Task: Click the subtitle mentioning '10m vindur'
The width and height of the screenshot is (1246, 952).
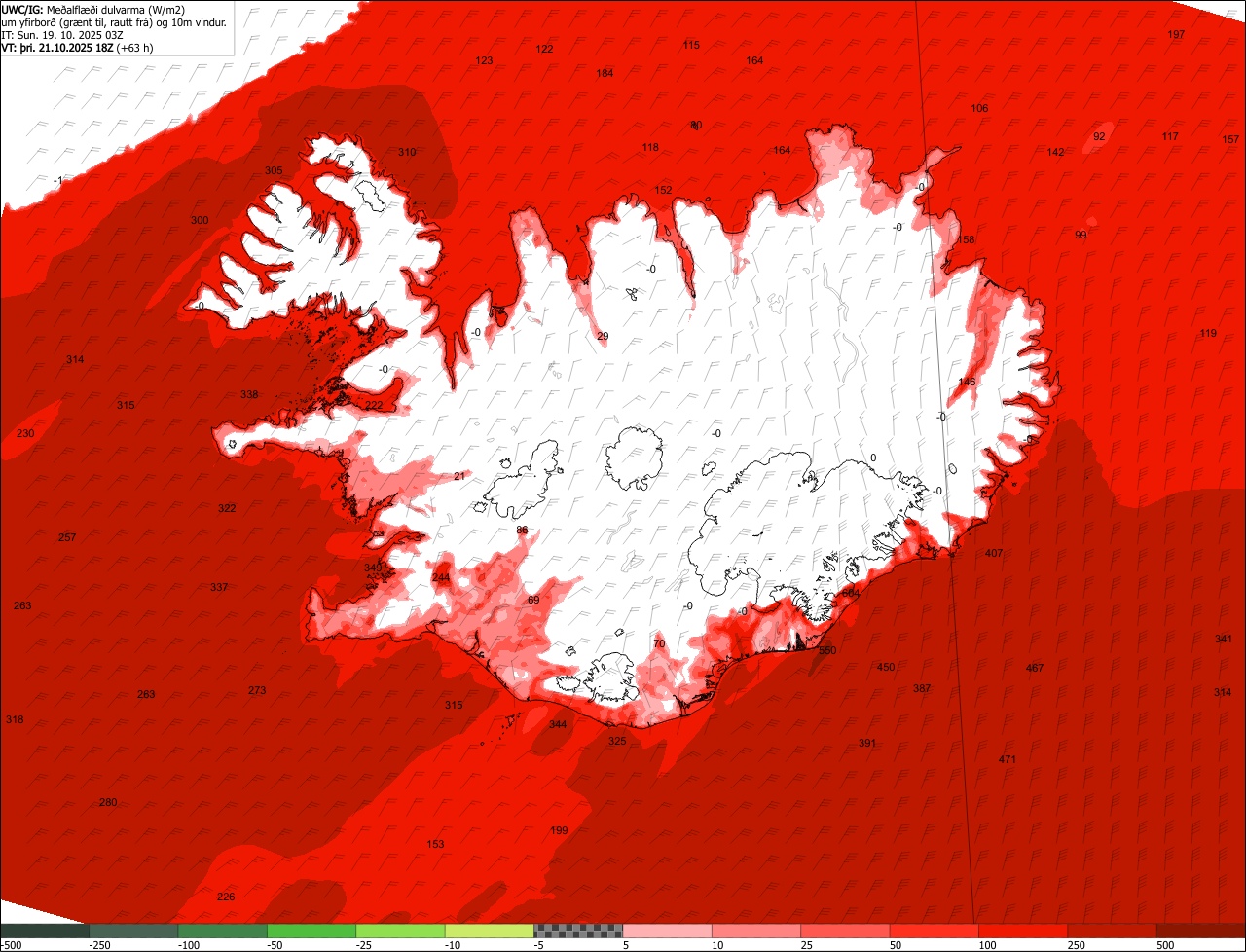Action: (114, 22)
